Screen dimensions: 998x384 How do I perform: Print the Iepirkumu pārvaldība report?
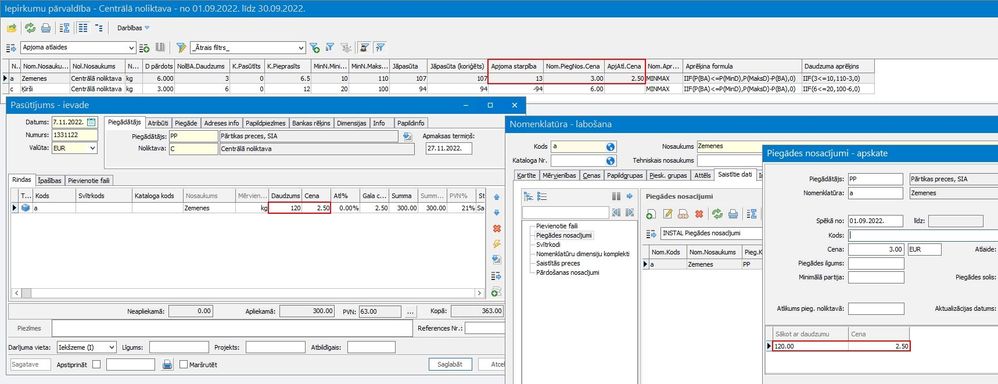pos(45,28)
